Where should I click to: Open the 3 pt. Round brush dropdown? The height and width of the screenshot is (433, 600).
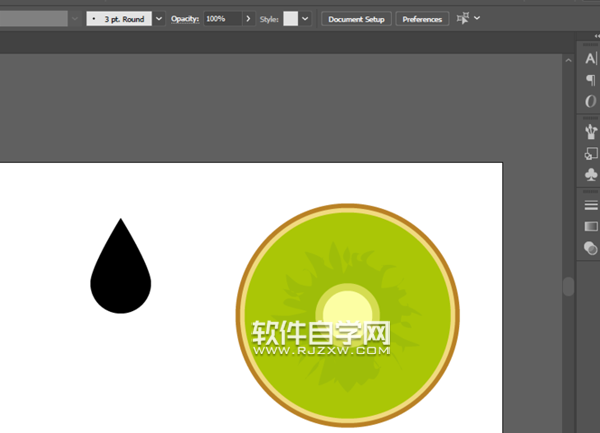click(119, 19)
